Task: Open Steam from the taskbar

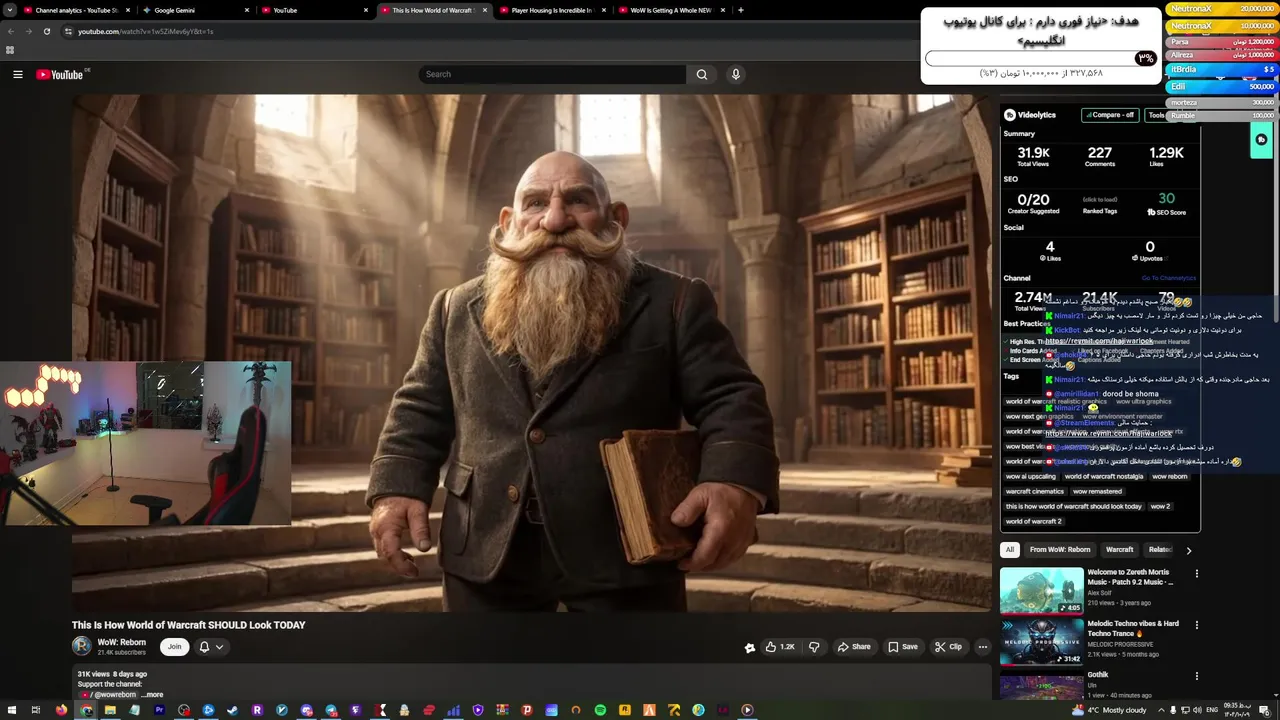Action: (233, 710)
